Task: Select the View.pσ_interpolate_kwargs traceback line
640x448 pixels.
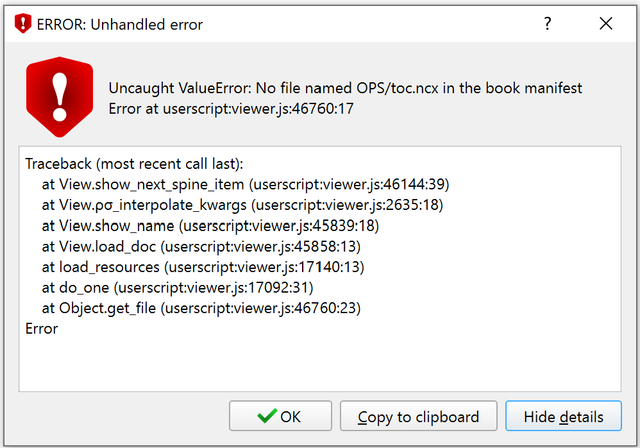Action: coord(242,205)
